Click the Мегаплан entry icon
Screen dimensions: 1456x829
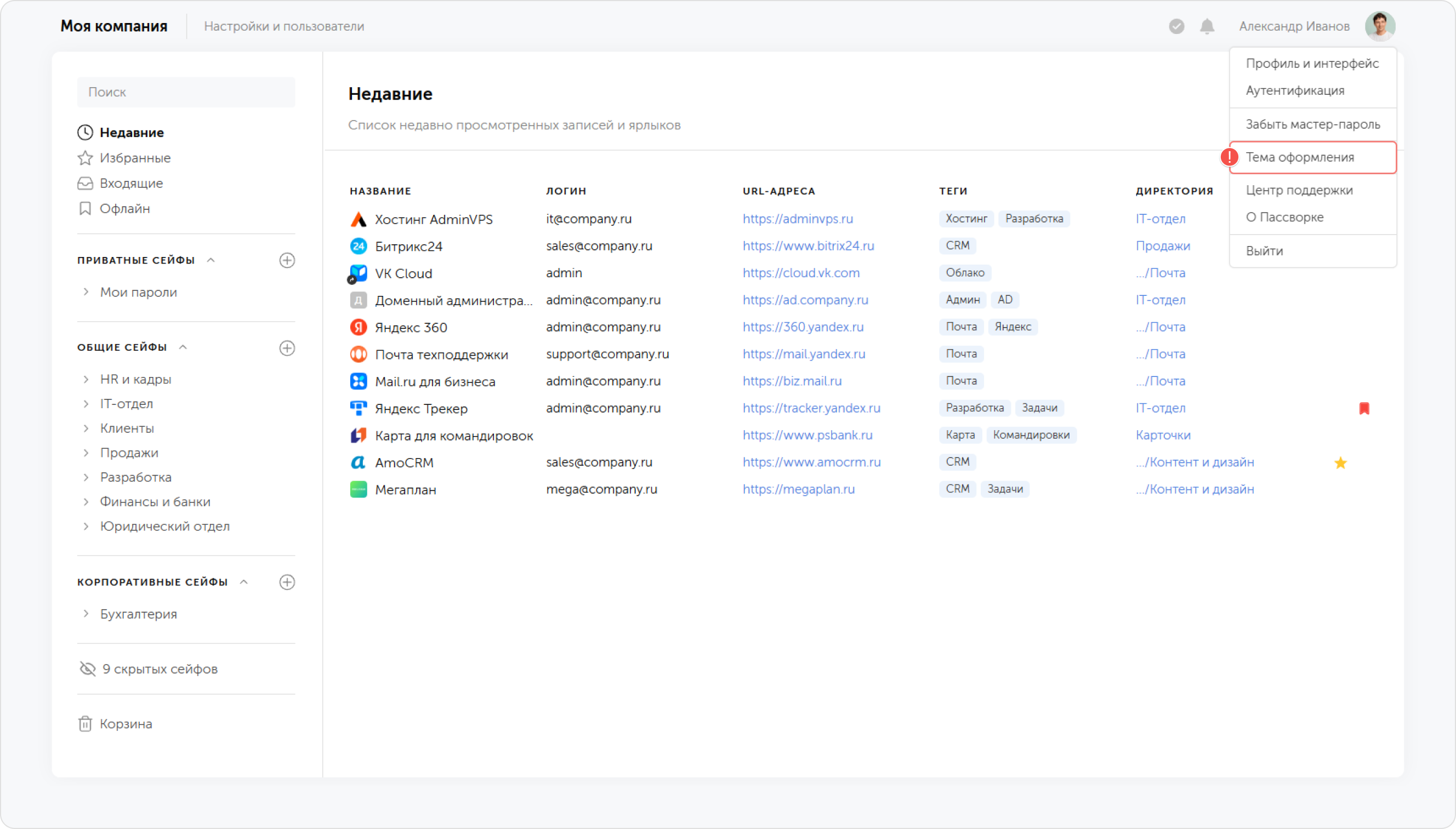(x=359, y=490)
